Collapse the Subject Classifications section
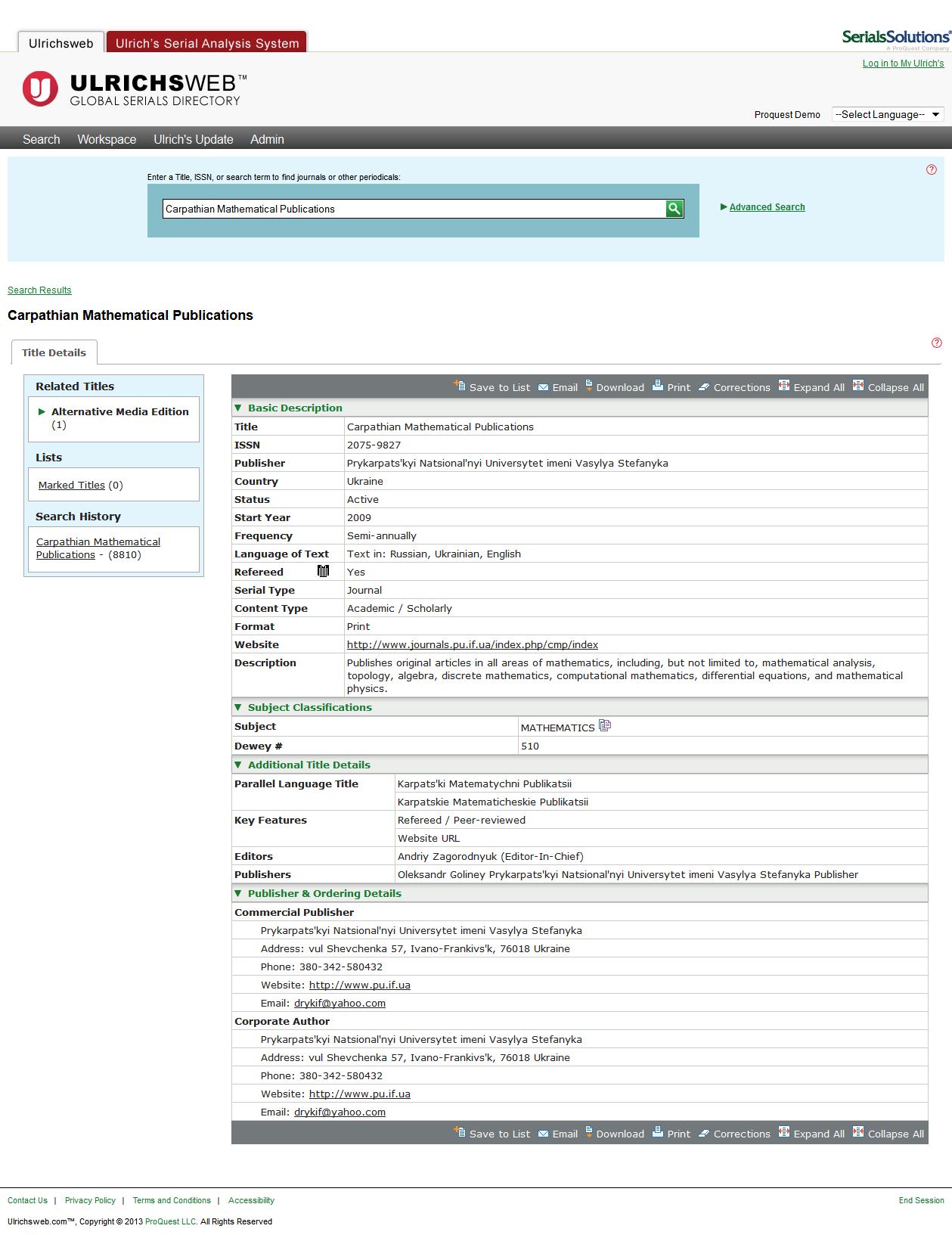This screenshot has height=1235, width=952. point(238,707)
